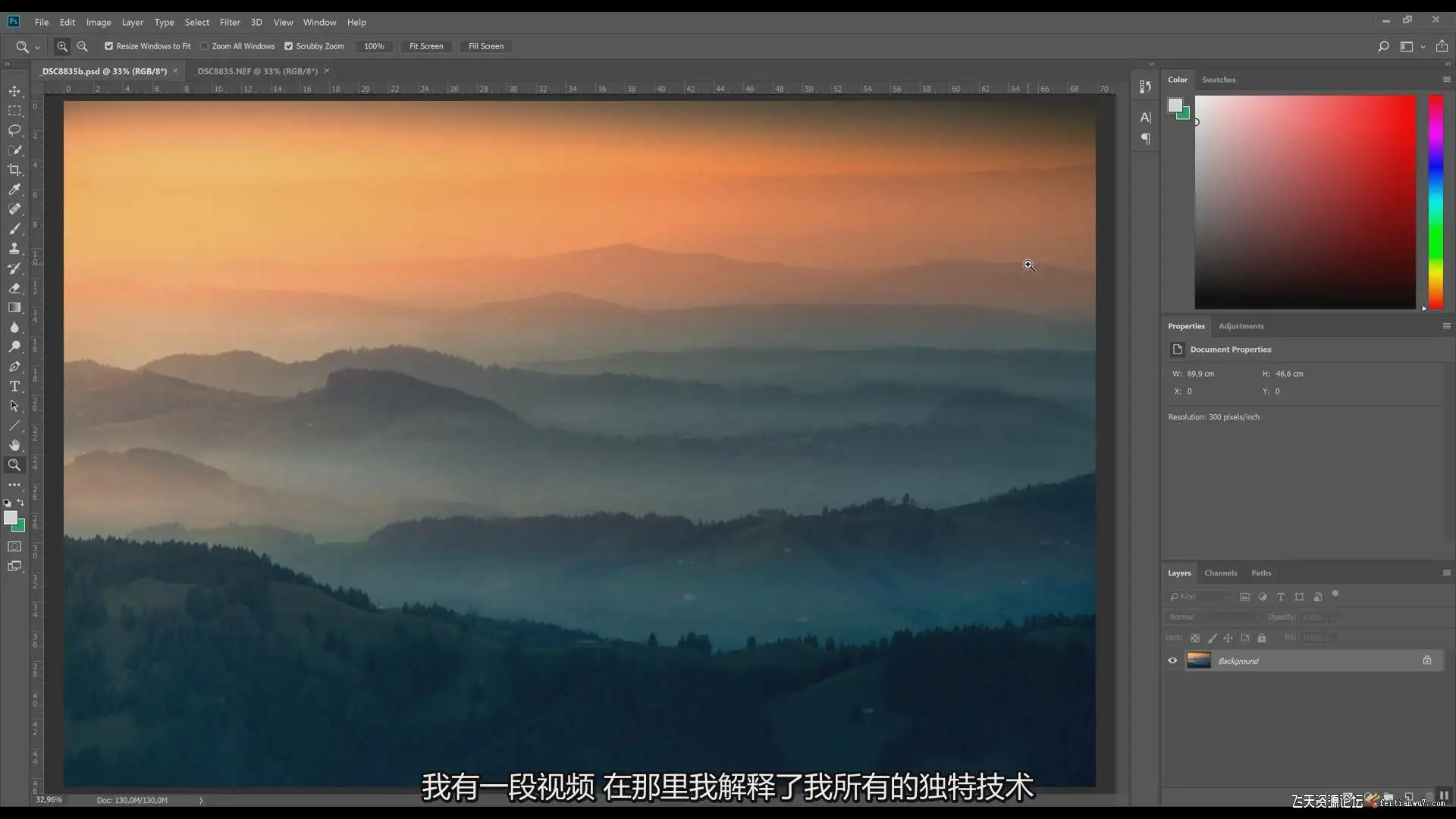Select the Gradient tool
The width and height of the screenshot is (1456, 819).
(x=14, y=308)
